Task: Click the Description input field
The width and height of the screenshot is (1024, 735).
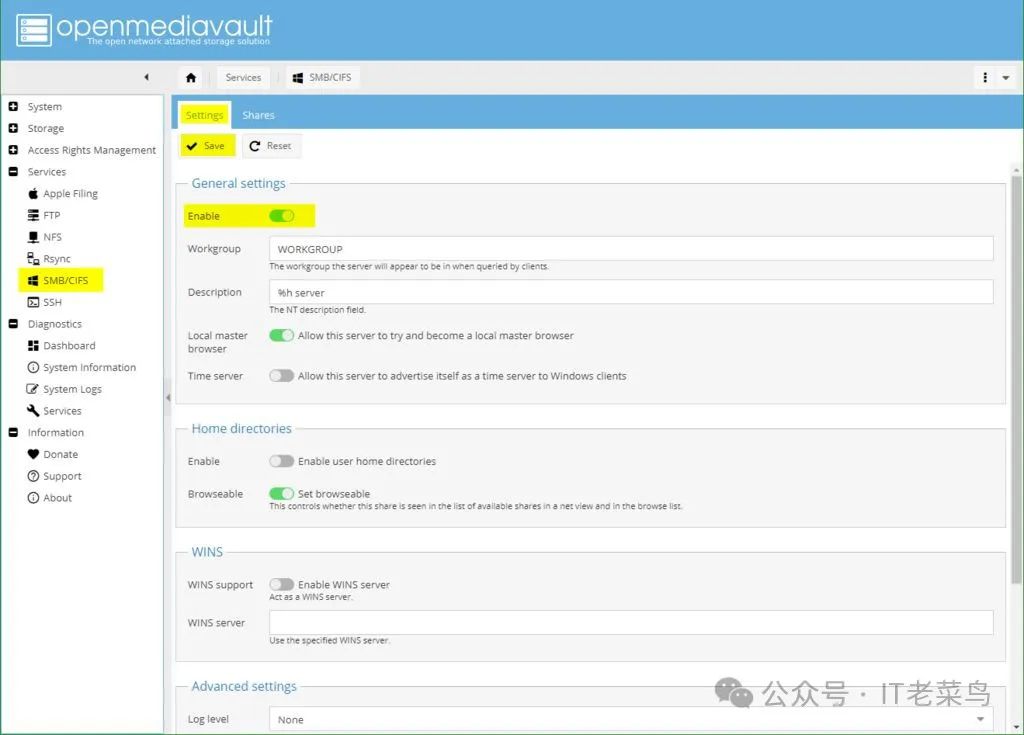Action: pos(631,292)
